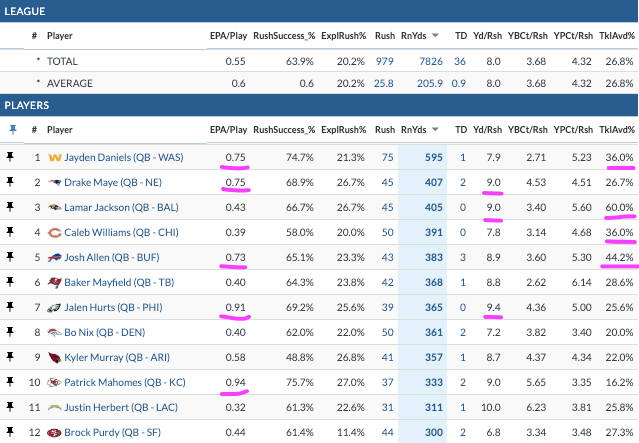639x443 pixels.
Task: Open Kyler Murray player link
Action: click(x=117, y=357)
